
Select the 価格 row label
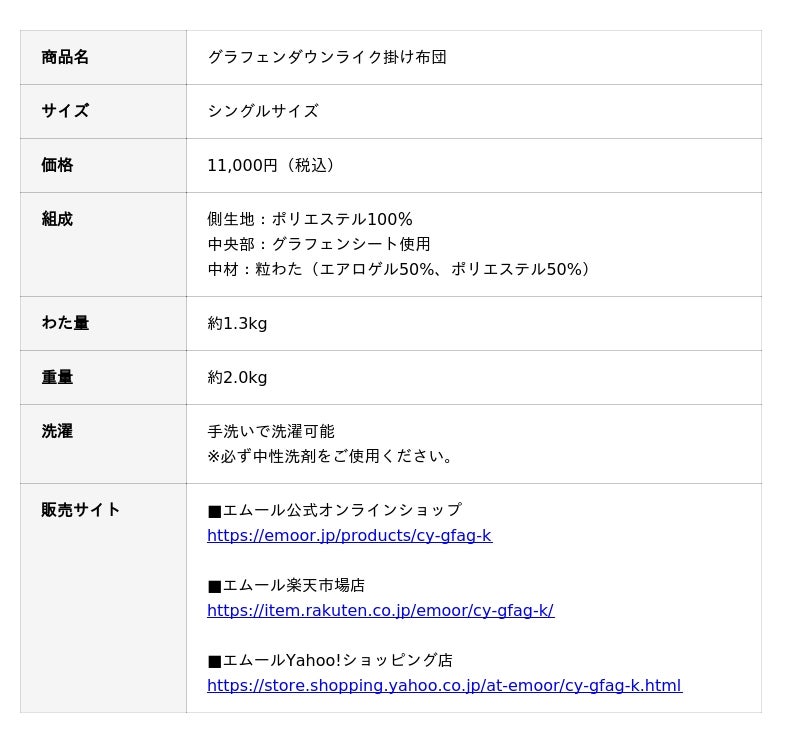click(x=57, y=165)
